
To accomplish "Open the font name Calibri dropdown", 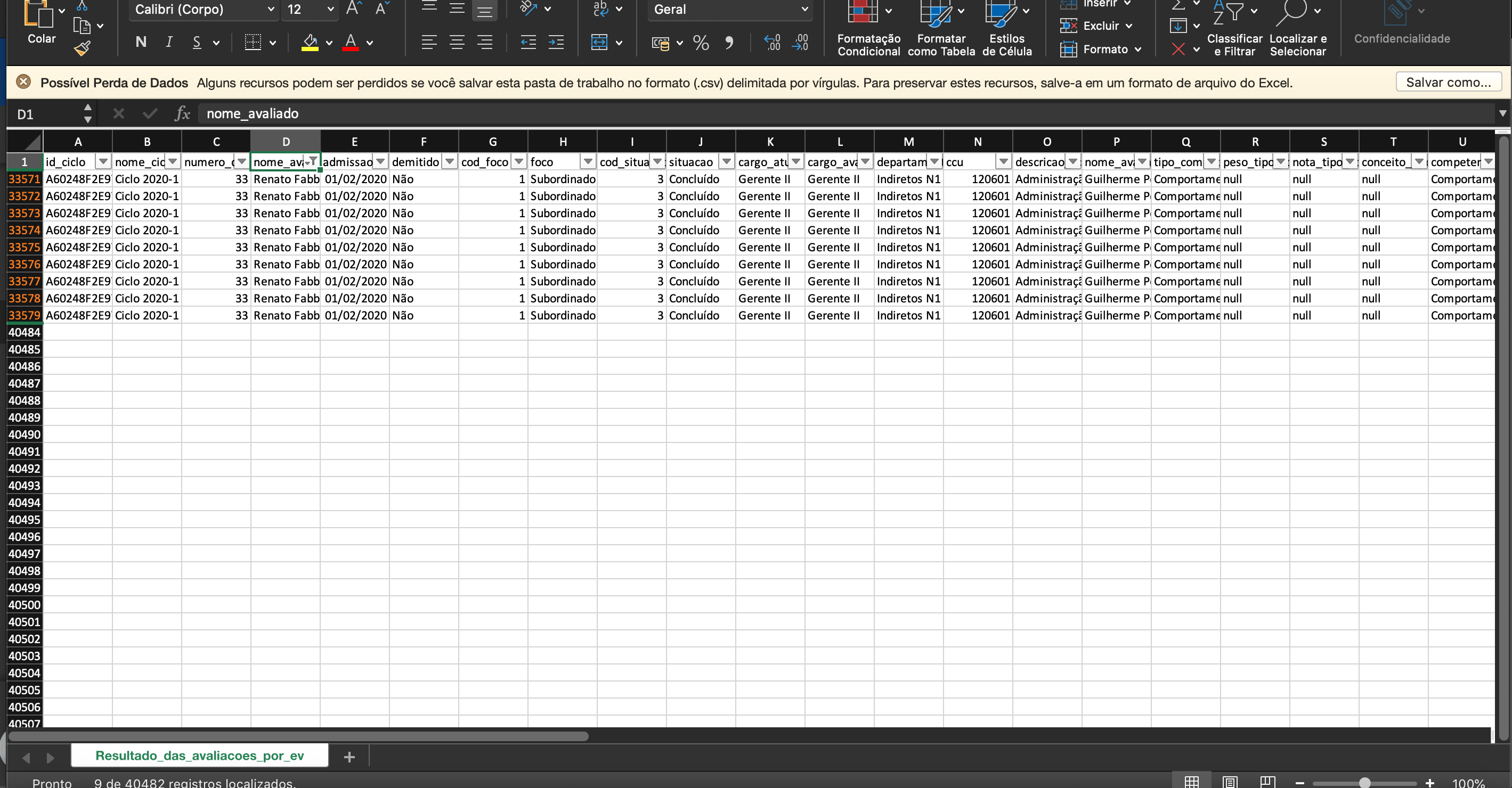I will tap(271, 10).
